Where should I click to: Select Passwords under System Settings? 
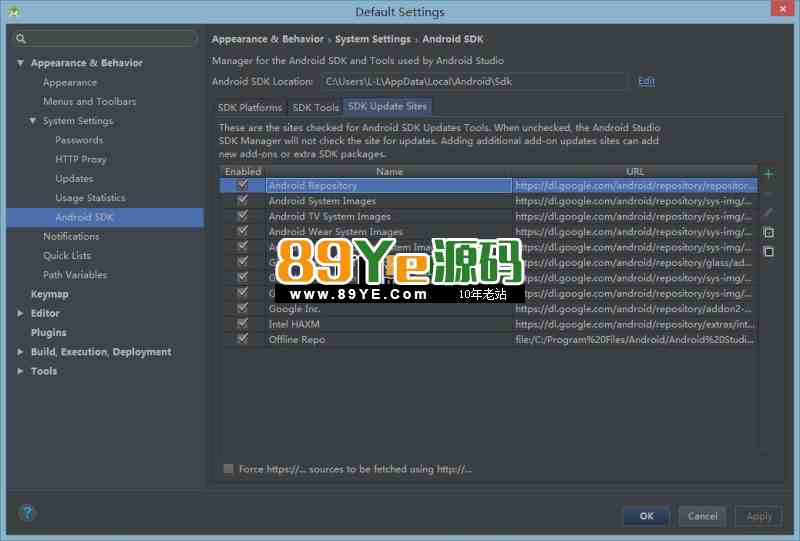coord(79,140)
